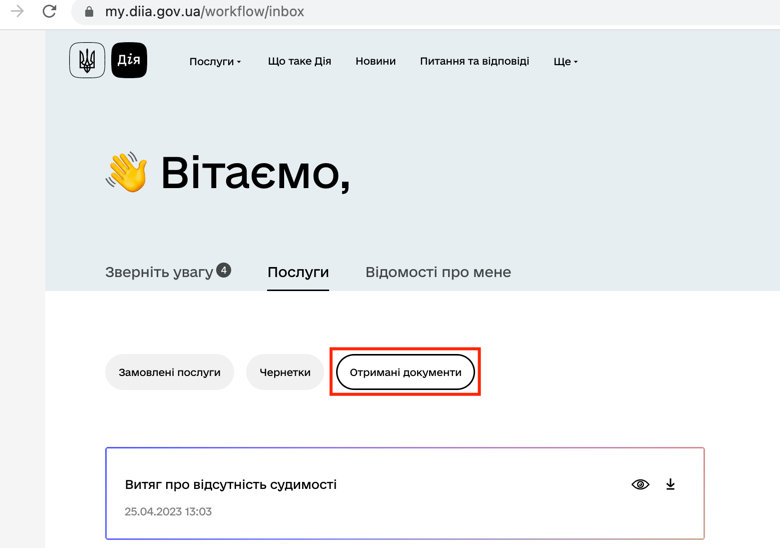The height and width of the screenshot is (548, 780).
Task: Show Замовлені послуги list
Action: pyautogui.click(x=170, y=372)
